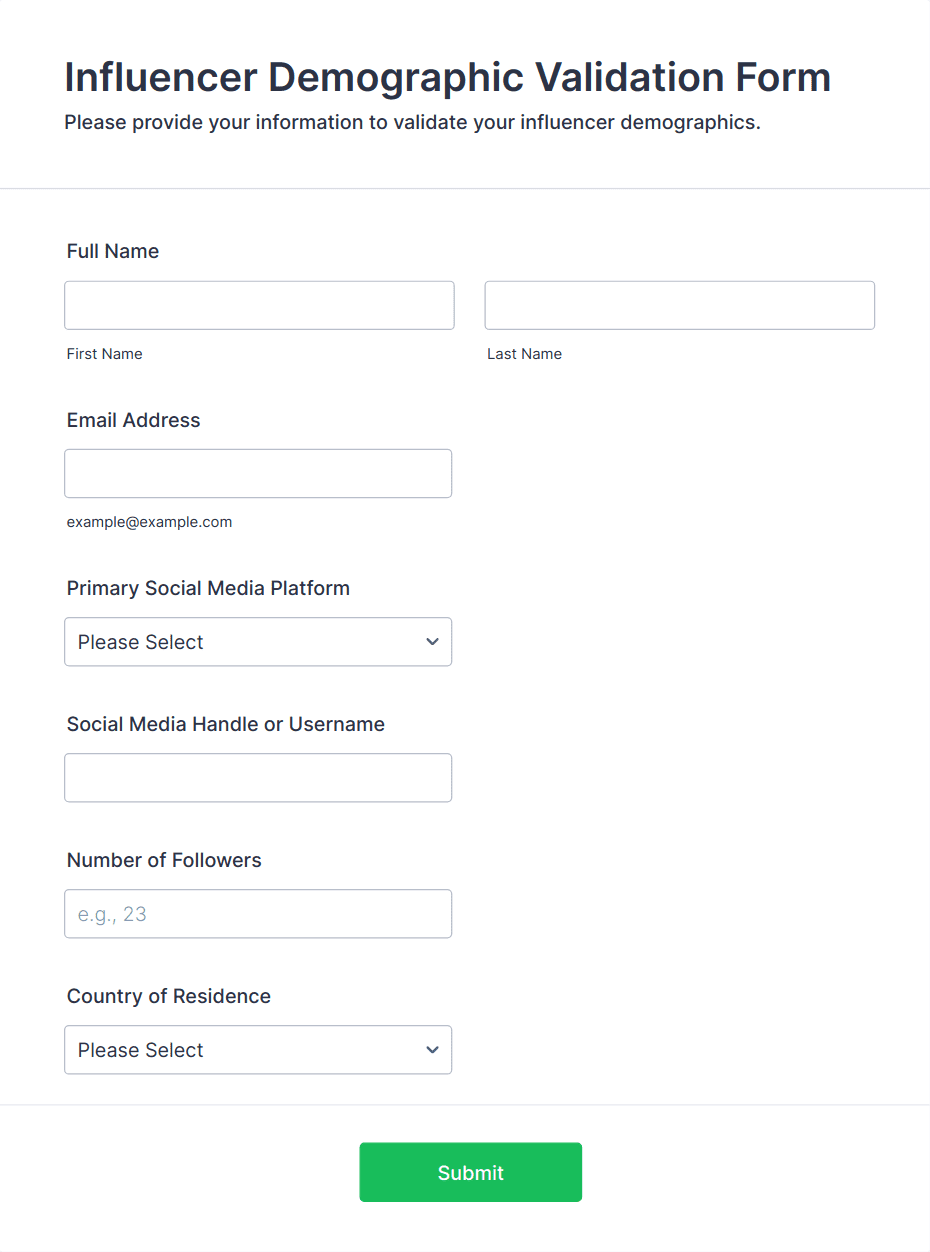Click the chevron arrow in the platform dropdown
The image size is (930, 1252).
pyautogui.click(x=432, y=642)
